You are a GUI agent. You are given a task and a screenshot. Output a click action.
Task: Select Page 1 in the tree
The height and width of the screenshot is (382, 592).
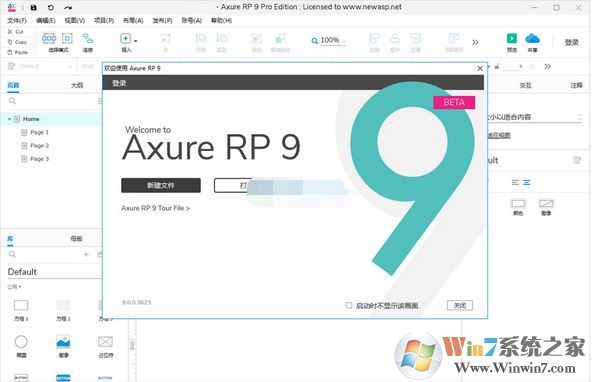tap(39, 132)
